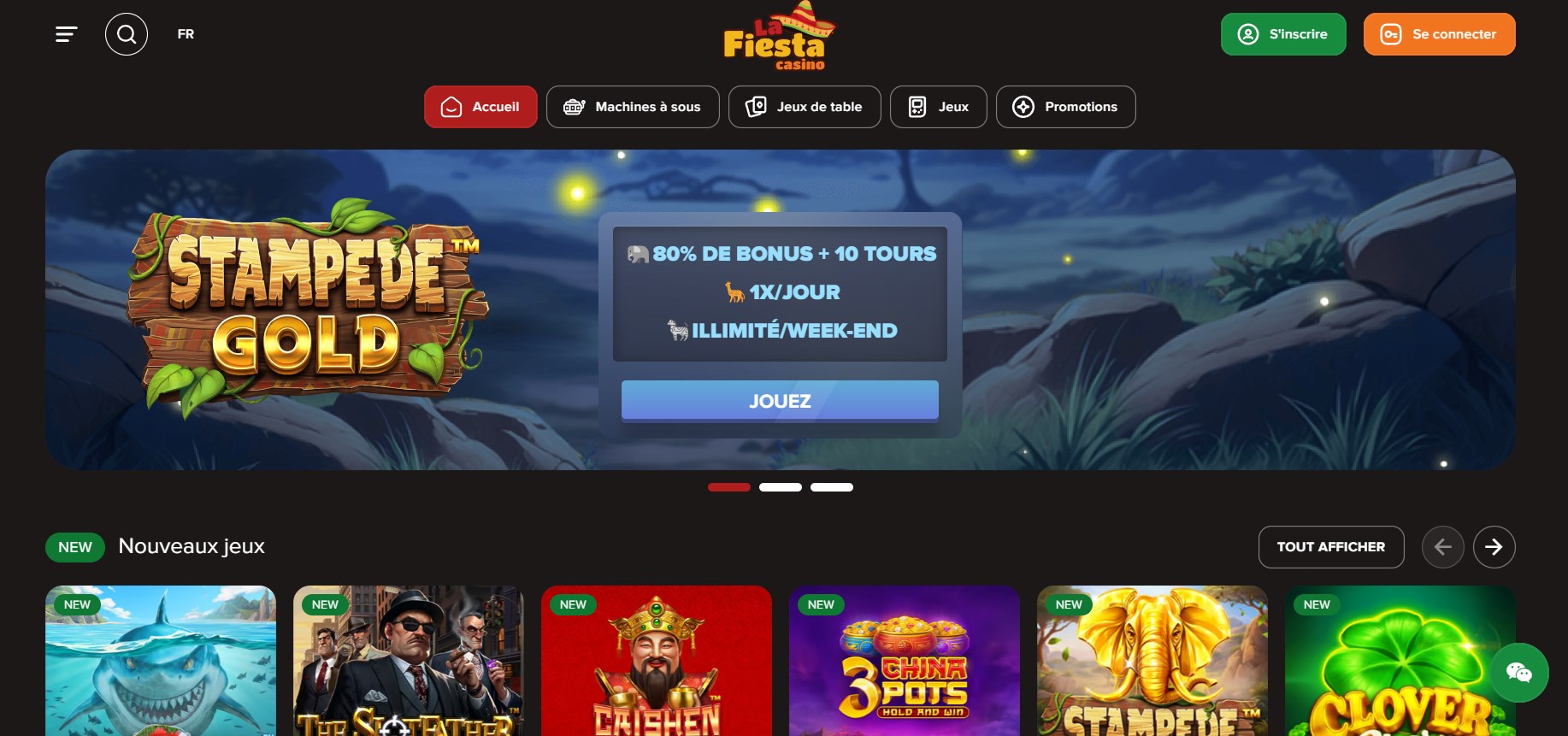Open the hamburger menu icon
The image size is (1568, 736).
(67, 34)
